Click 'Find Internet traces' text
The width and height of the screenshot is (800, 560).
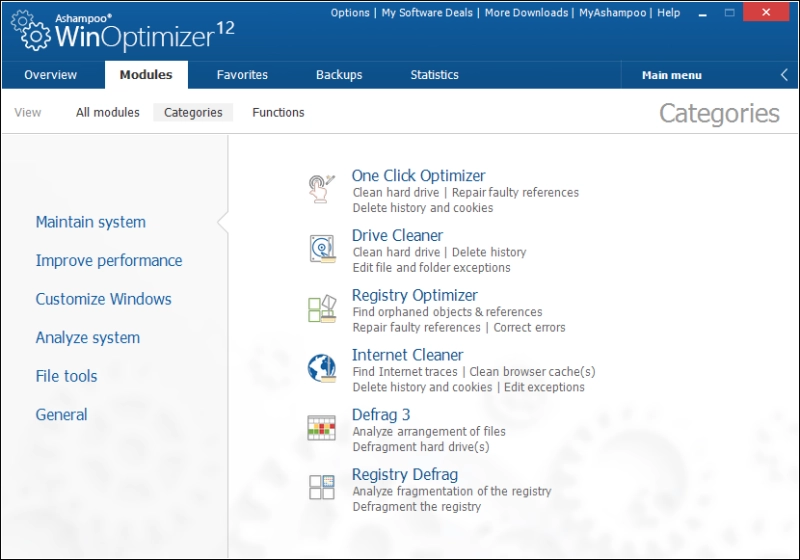tap(405, 371)
